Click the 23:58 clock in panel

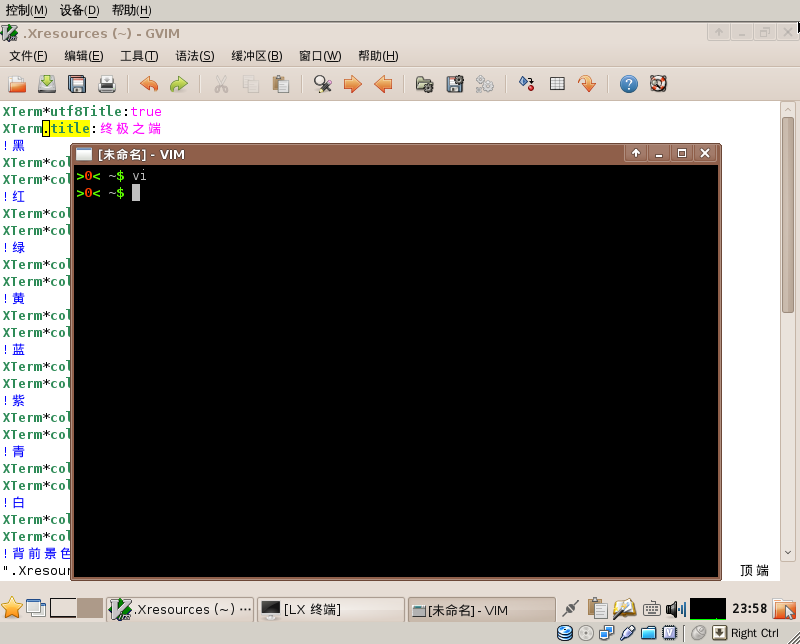(749, 609)
